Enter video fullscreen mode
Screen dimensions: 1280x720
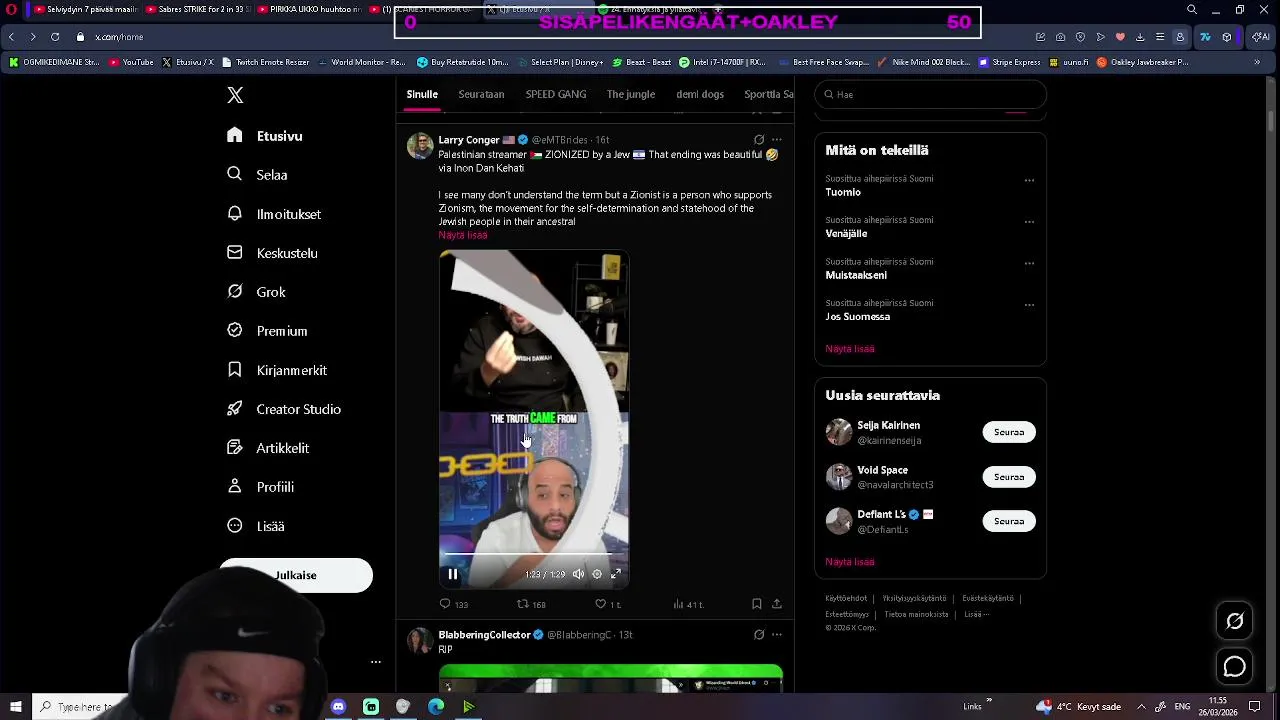(x=616, y=574)
